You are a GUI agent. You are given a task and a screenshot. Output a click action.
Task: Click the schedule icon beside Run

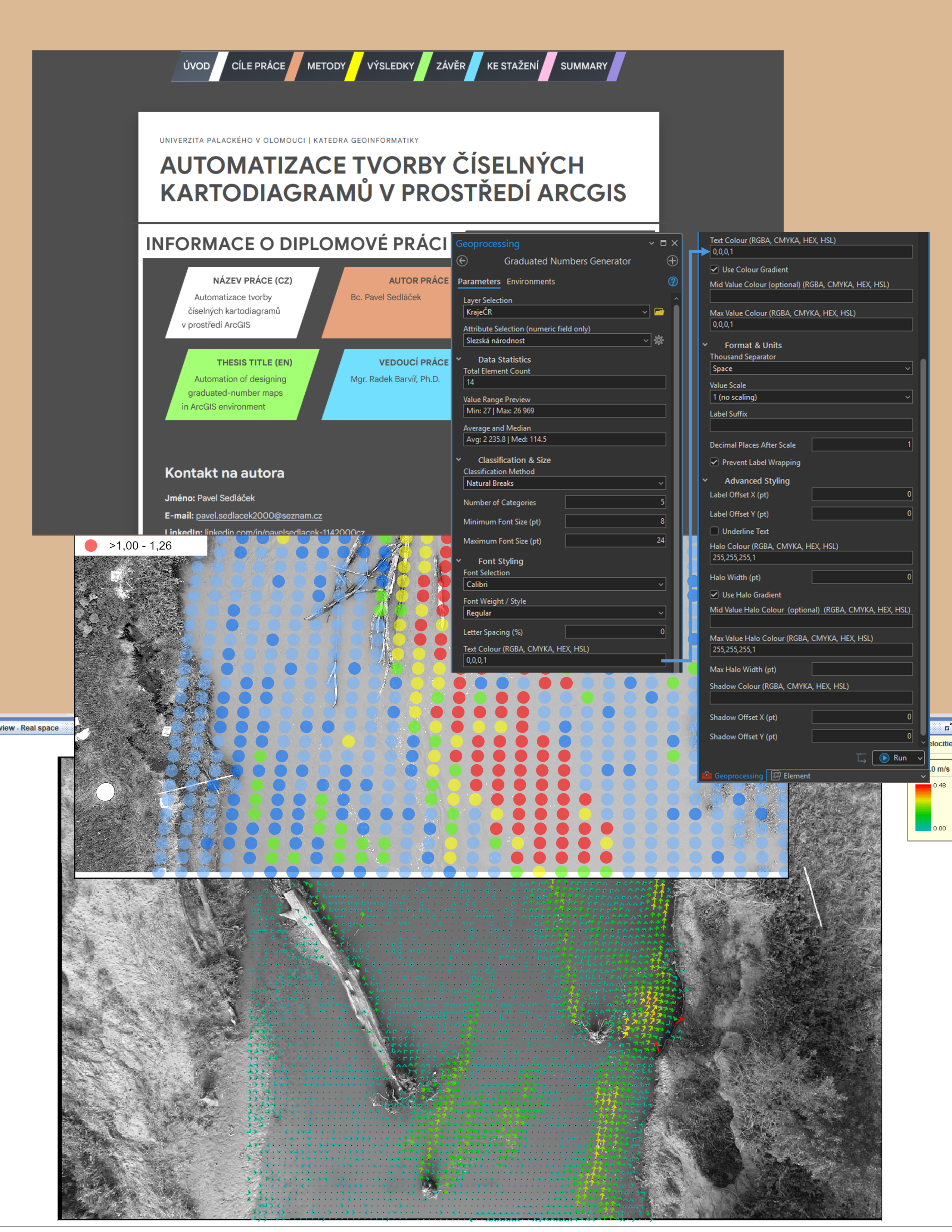point(861,757)
